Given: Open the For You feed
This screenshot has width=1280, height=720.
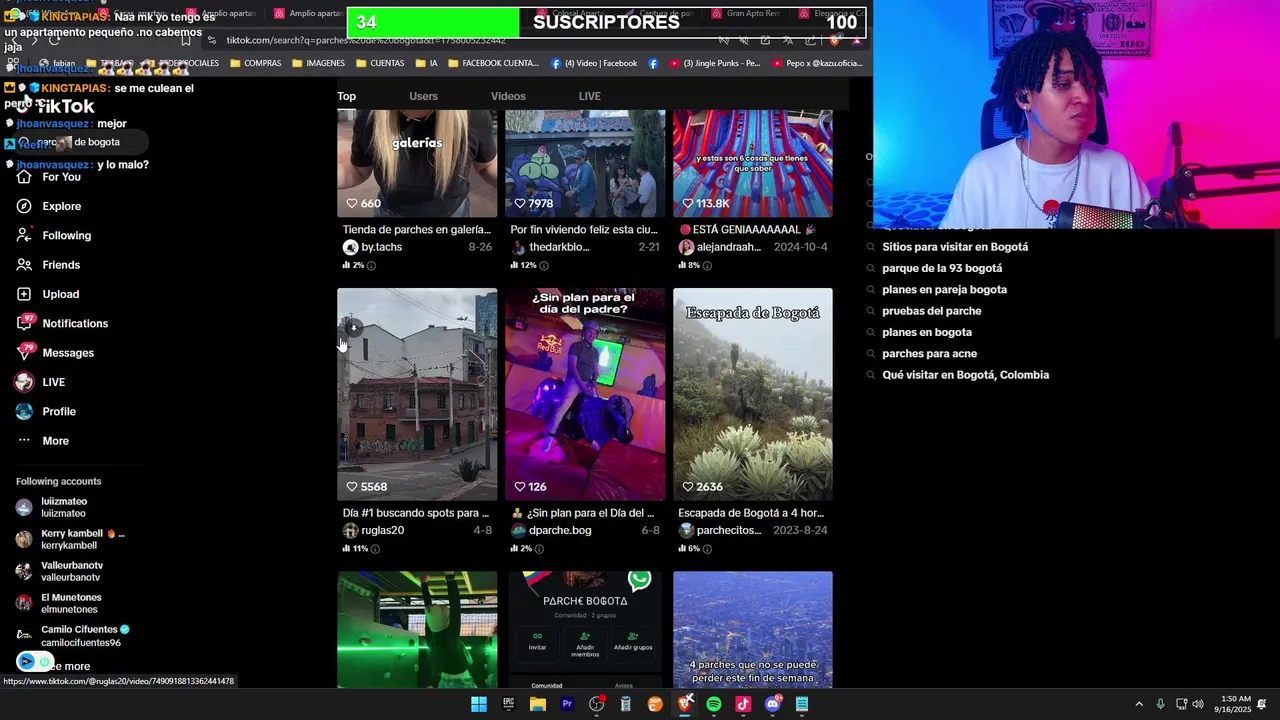Looking at the screenshot, I should point(48,177).
